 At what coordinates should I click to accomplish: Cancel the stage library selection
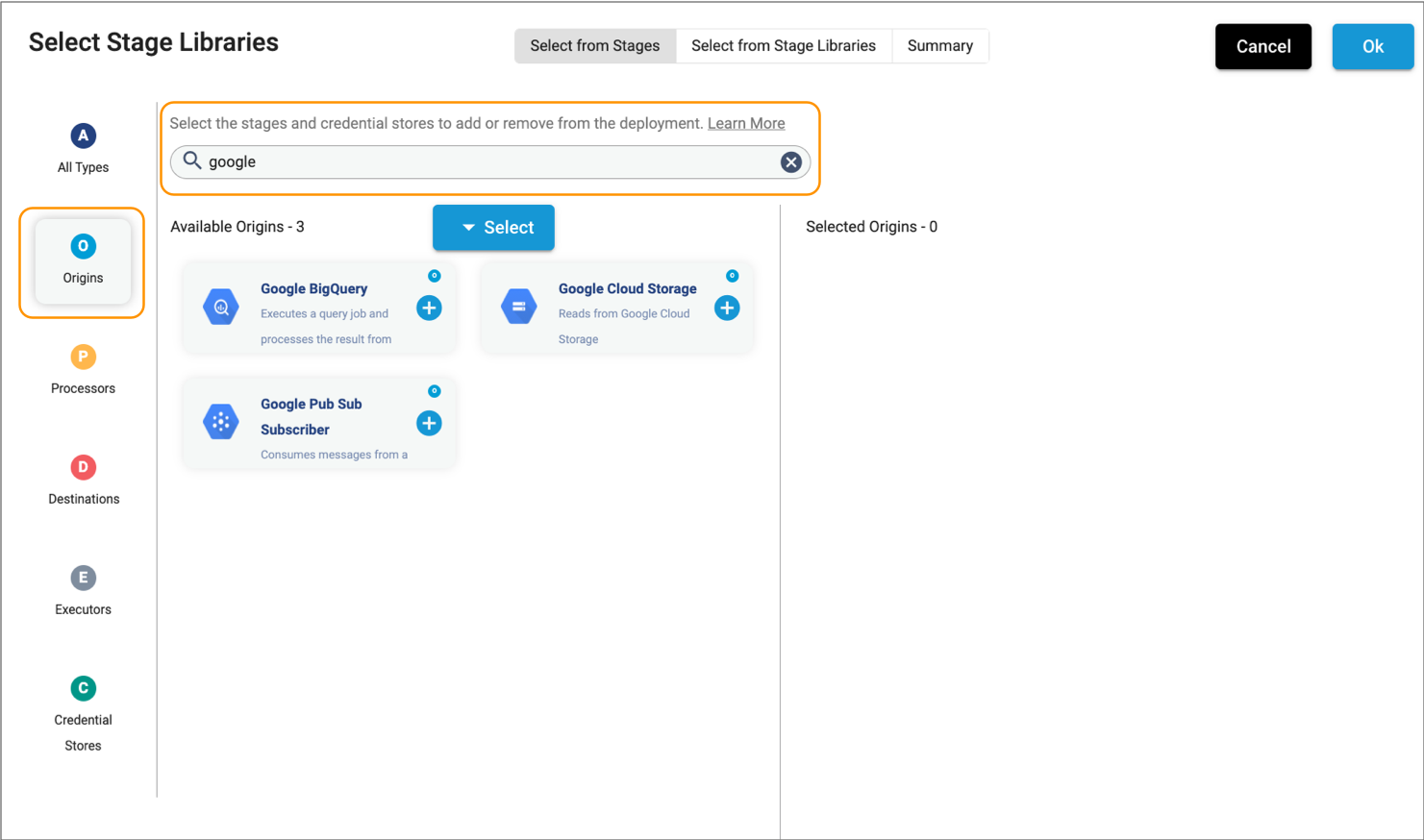(x=1263, y=46)
